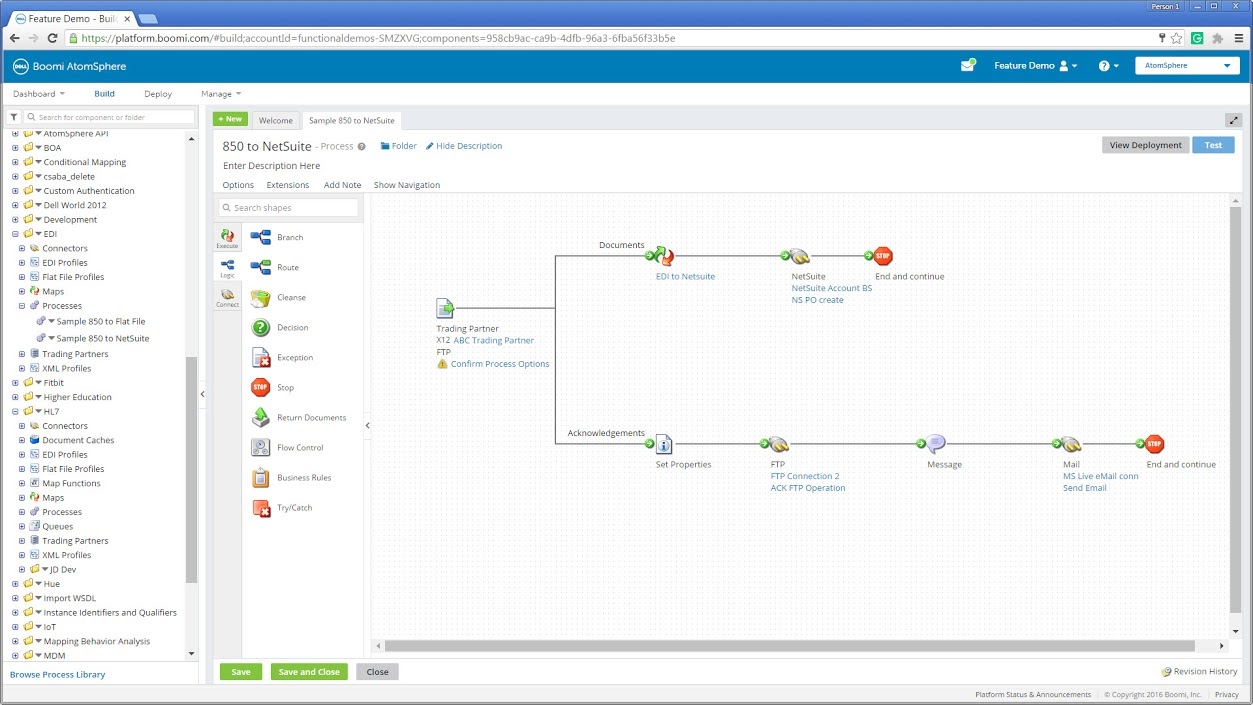Click the component filter funnel icon
The width and height of the screenshot is (1253, 705).
15,117
